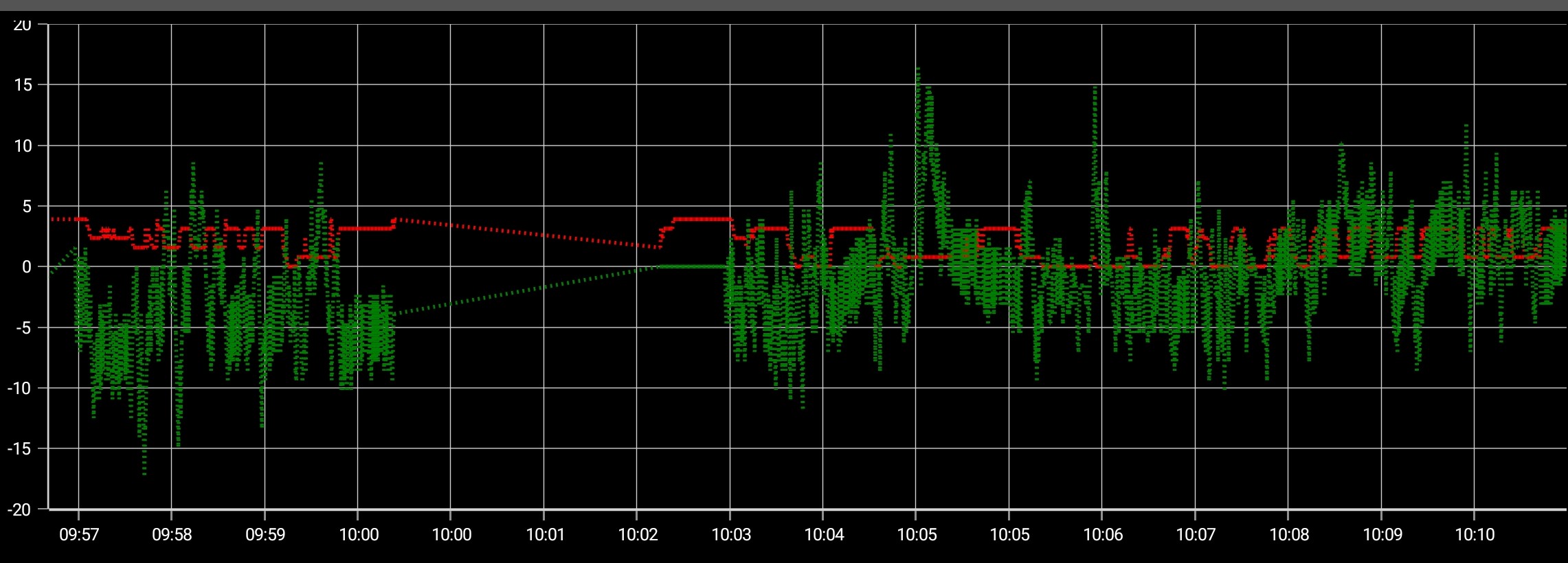Click the 15 value on the y-axis
Viewport: 1568px width, 563px height.
(x=23, y=85)
